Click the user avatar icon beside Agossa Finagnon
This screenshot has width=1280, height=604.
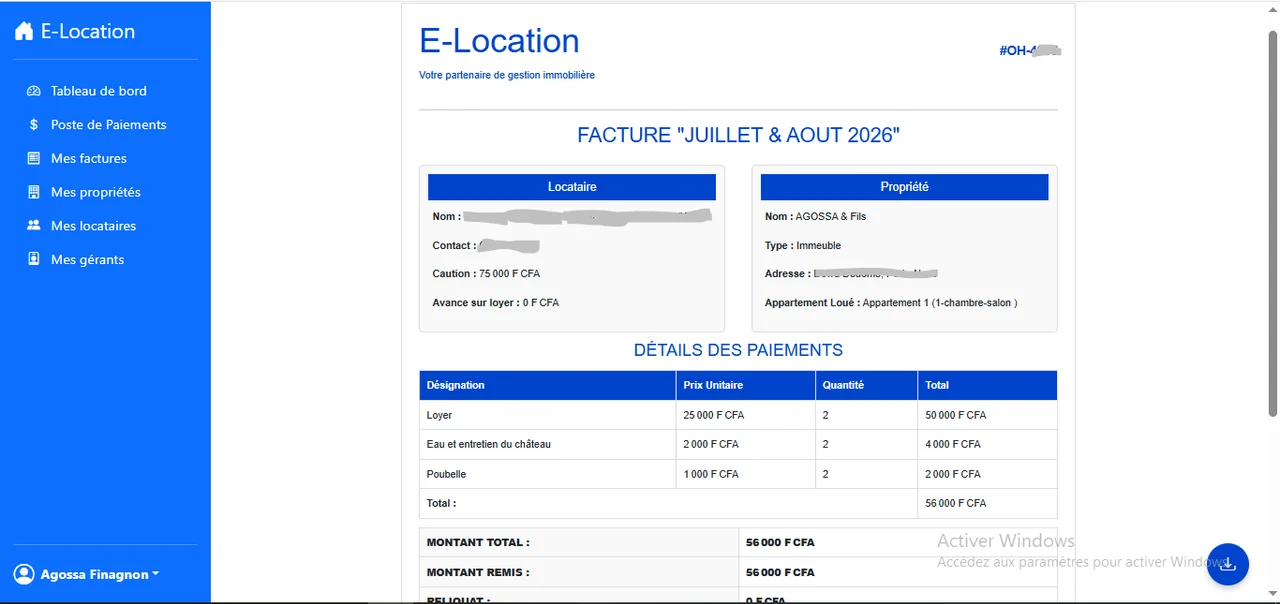pos(24,574)
